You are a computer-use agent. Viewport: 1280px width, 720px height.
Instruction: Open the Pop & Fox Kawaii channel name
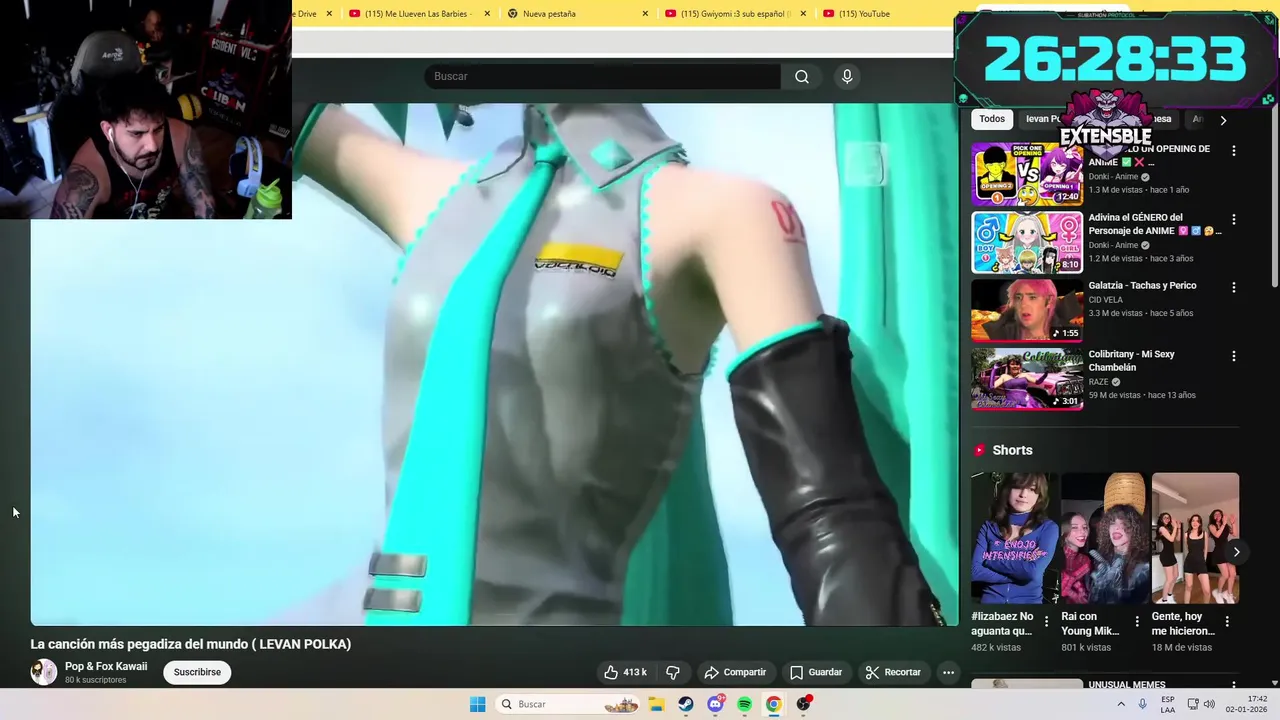click(106, 666)
